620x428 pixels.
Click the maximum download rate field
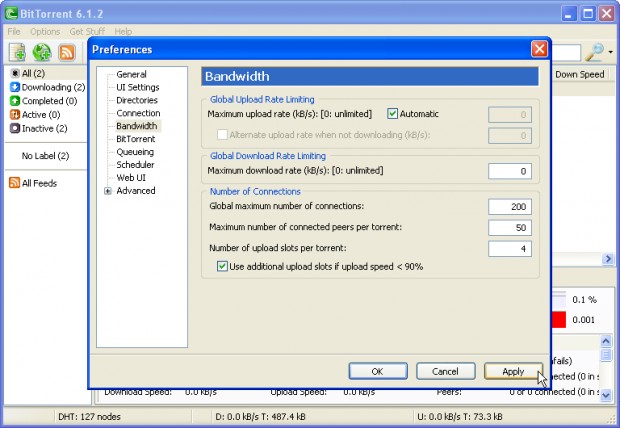(510, 171)
